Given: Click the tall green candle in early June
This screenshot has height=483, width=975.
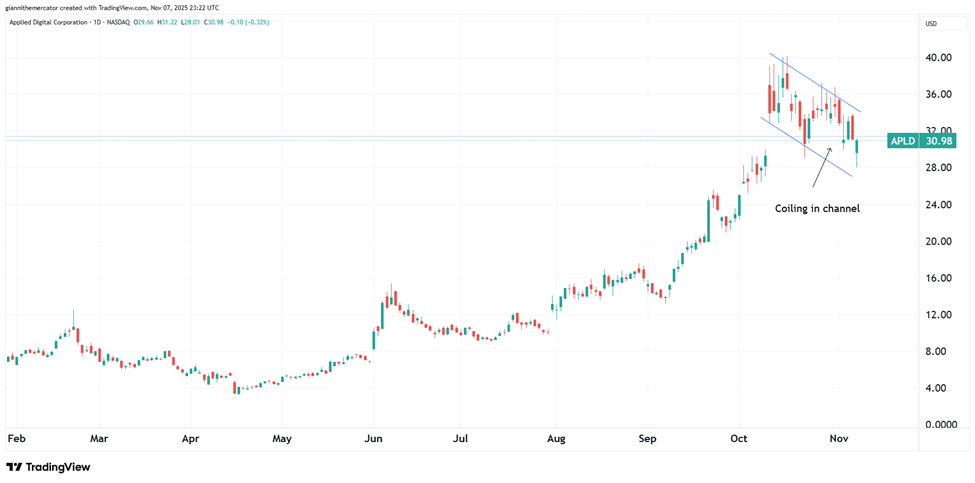Looking at the screenshot, I should pyautogui.click(x=375, y=338).
